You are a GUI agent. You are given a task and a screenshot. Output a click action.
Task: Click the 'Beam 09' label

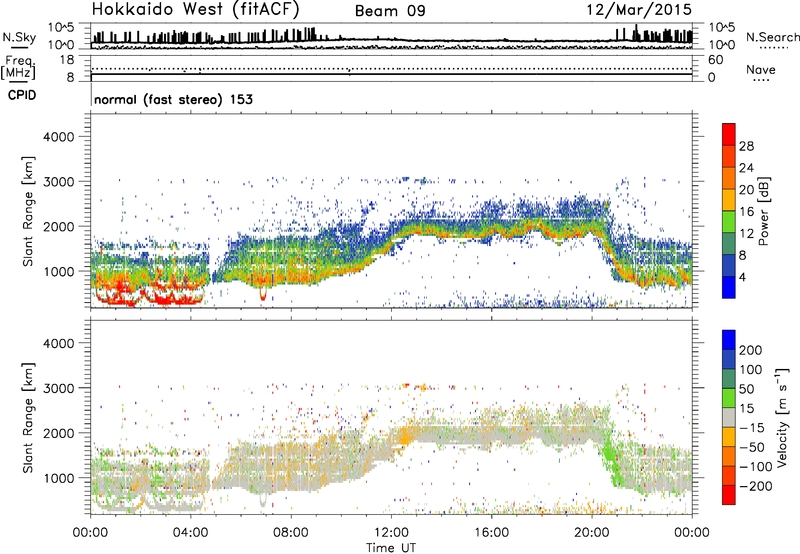[390, 11]
